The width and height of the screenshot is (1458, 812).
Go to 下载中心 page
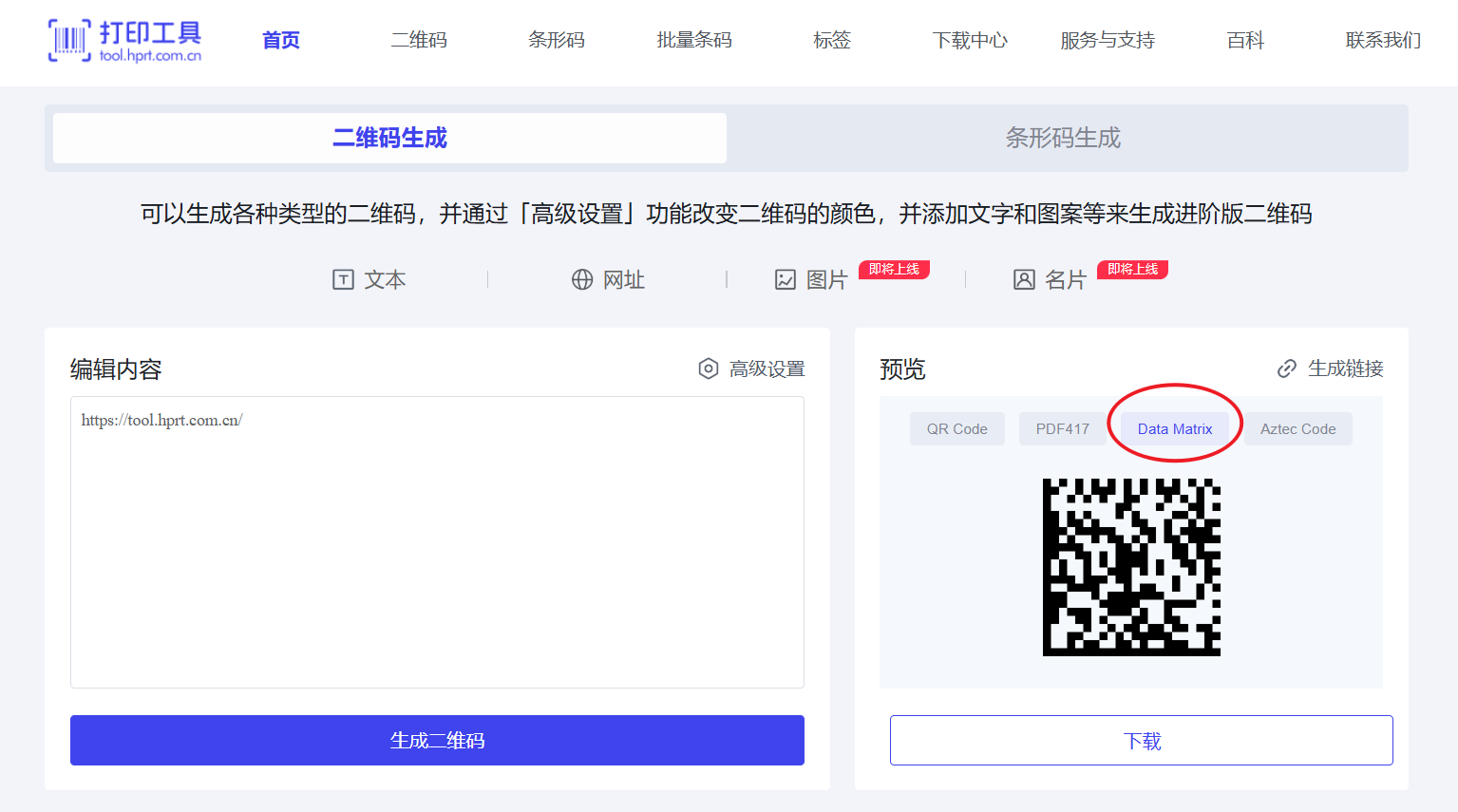click(x=970, y=40)
